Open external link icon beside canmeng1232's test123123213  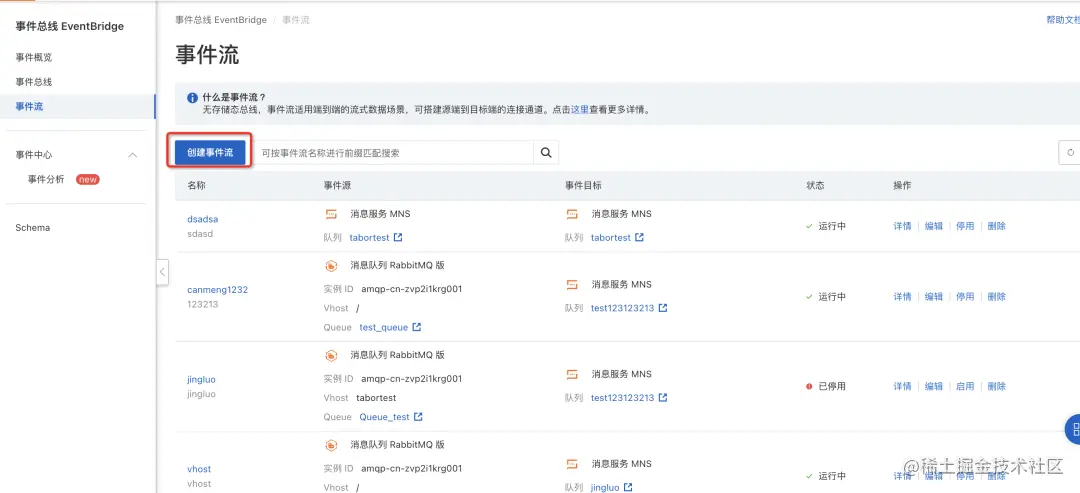663,308
